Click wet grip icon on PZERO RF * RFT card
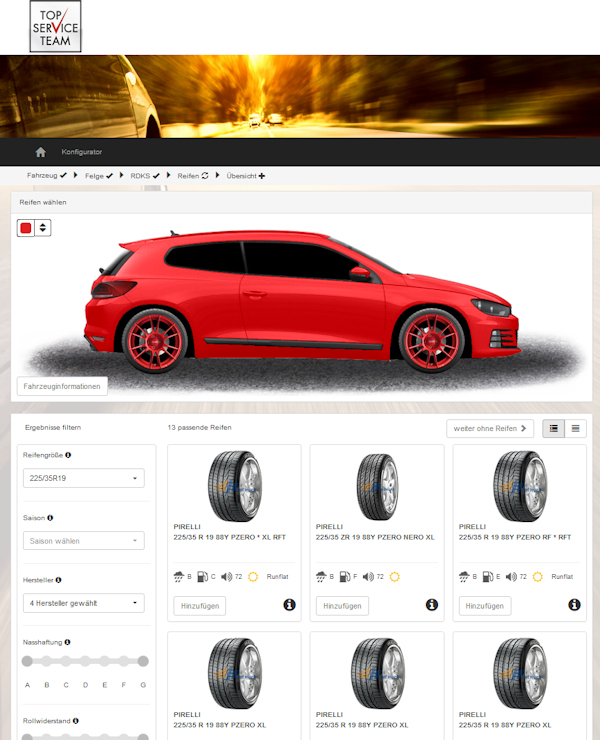600x740 pixels. (x=464, y=577)
